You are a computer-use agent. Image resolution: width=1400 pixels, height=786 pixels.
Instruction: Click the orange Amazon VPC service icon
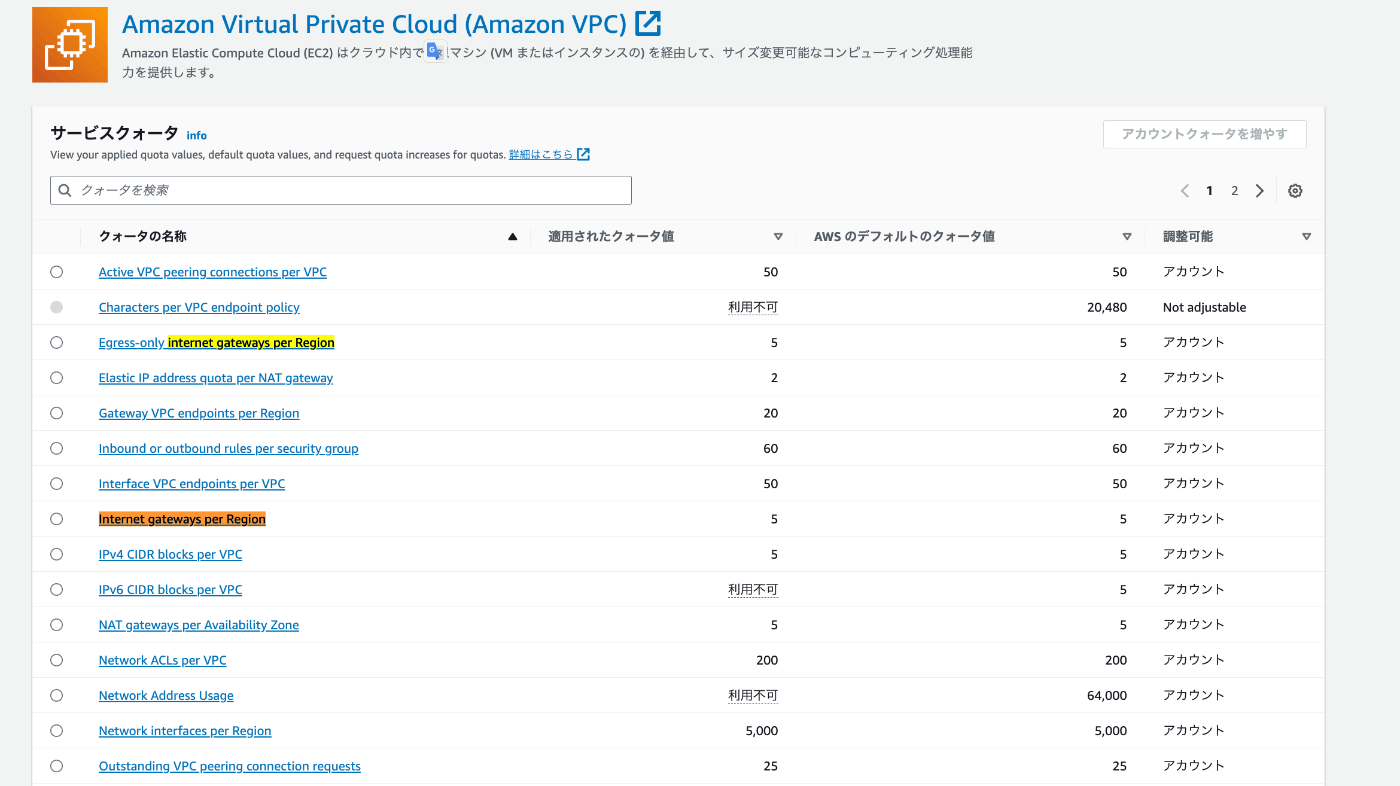pos(70,44)
